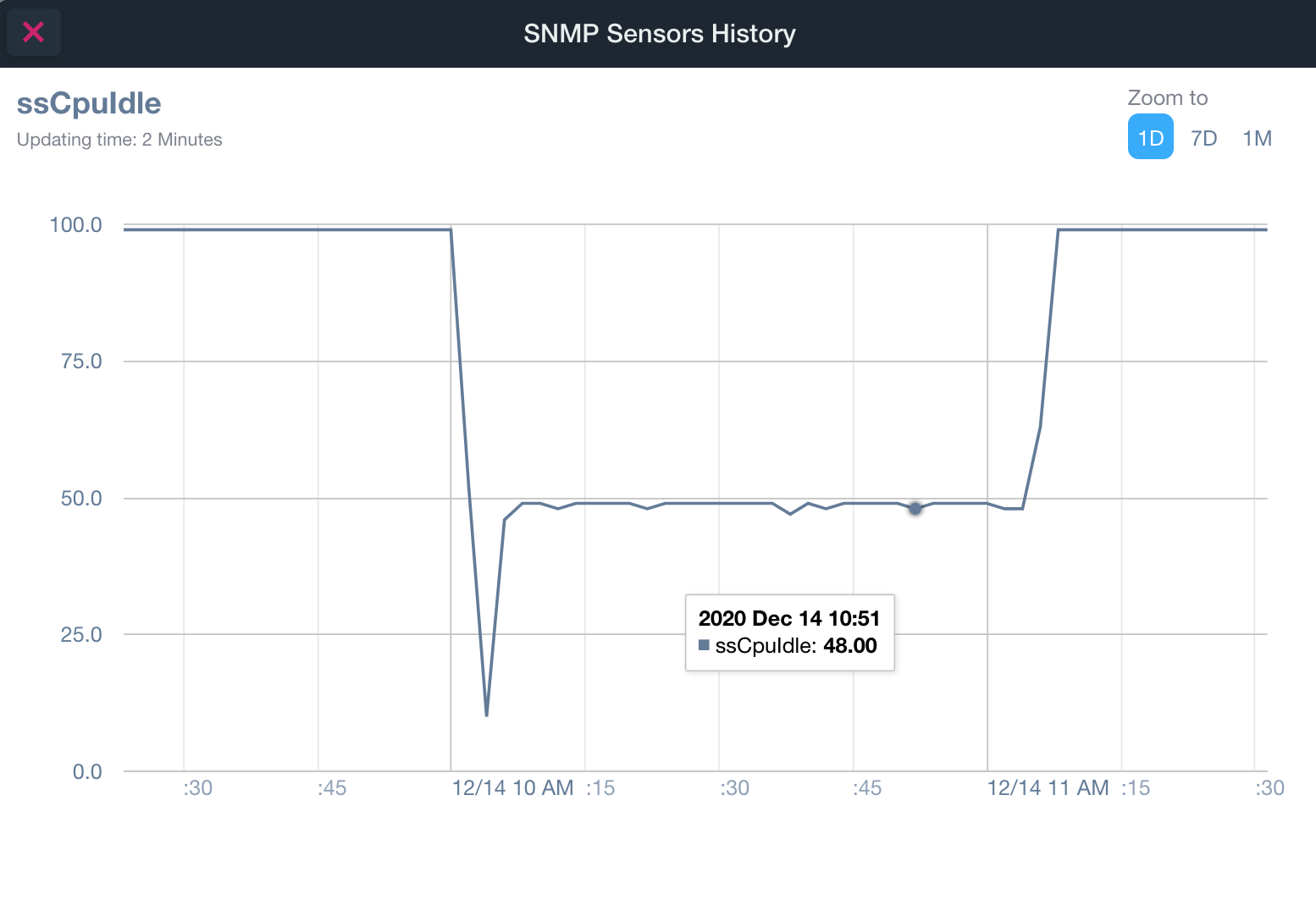The width and height of the screenshot is (1316, 911).
Task: Click the ssCpuIdle chart title
Action: (x=88, y=102)
